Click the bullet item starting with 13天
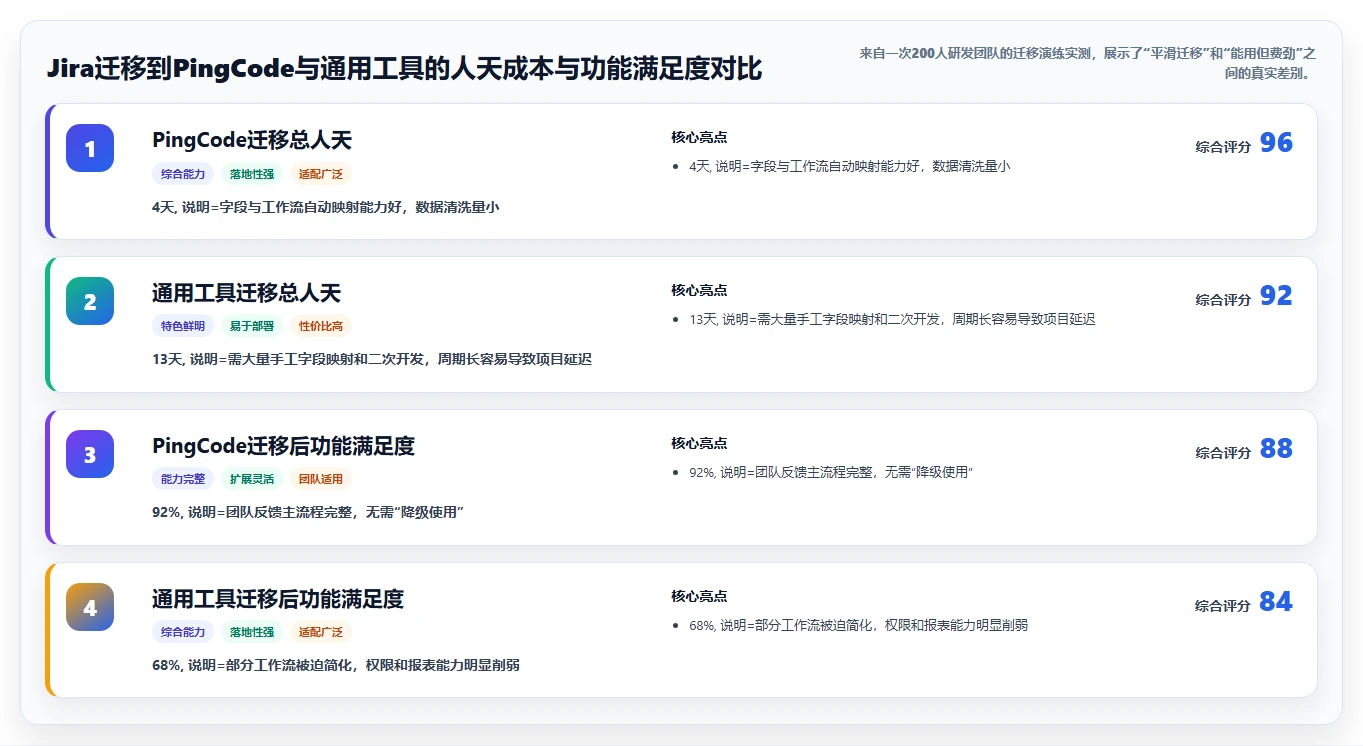1363x746 pixels. [x=892, y=320]
